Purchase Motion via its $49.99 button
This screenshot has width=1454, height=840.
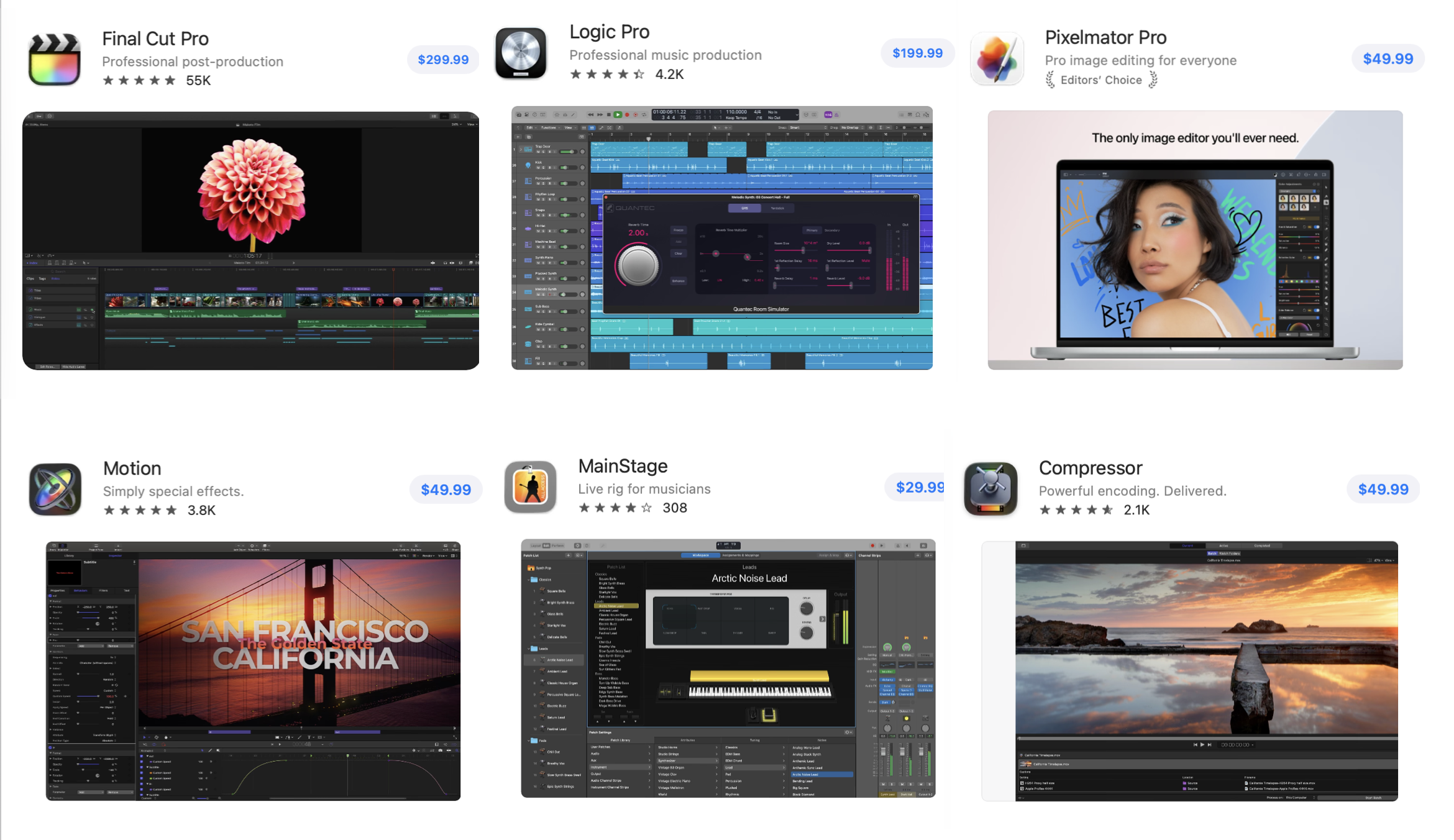[x=446, y=490]
